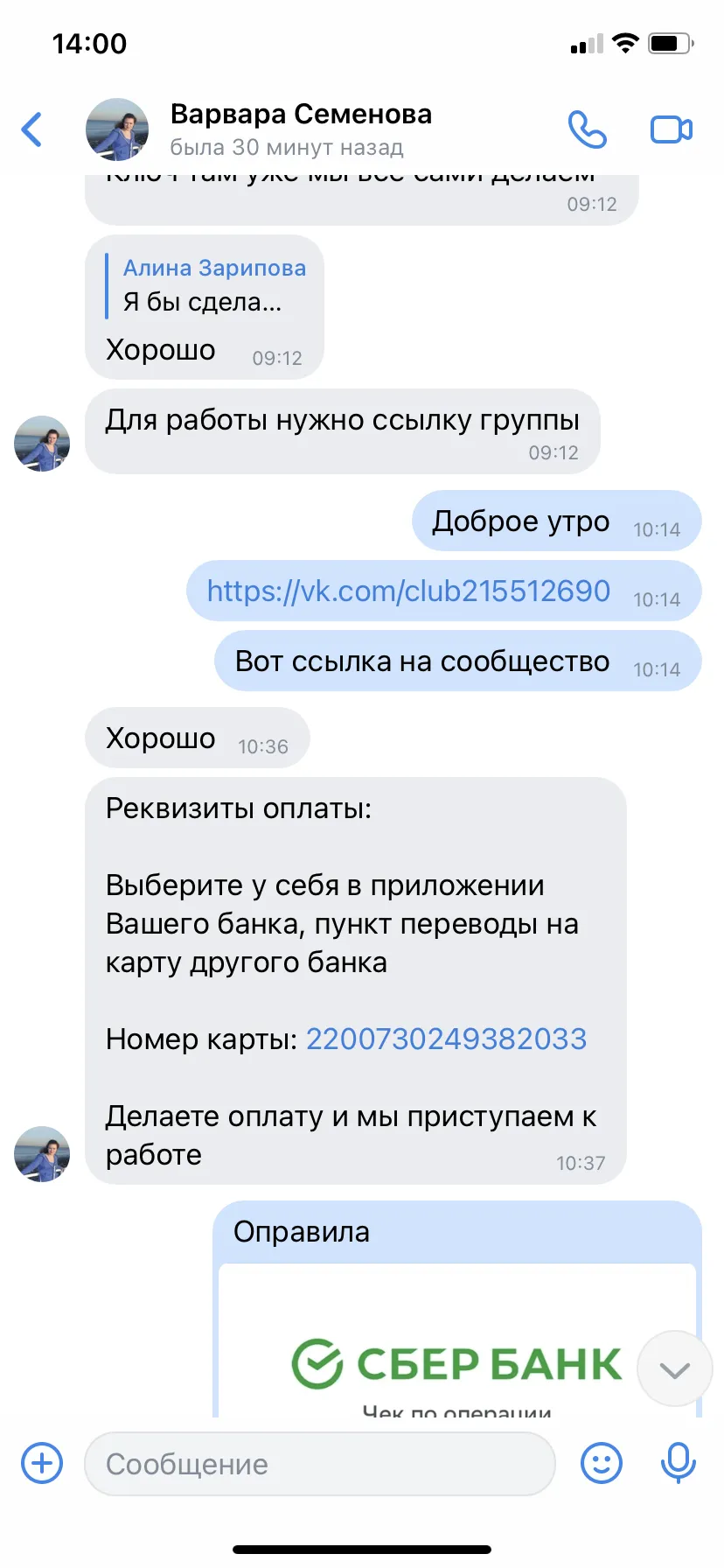Open the vk.com/club215512690 link

point(408,591)
